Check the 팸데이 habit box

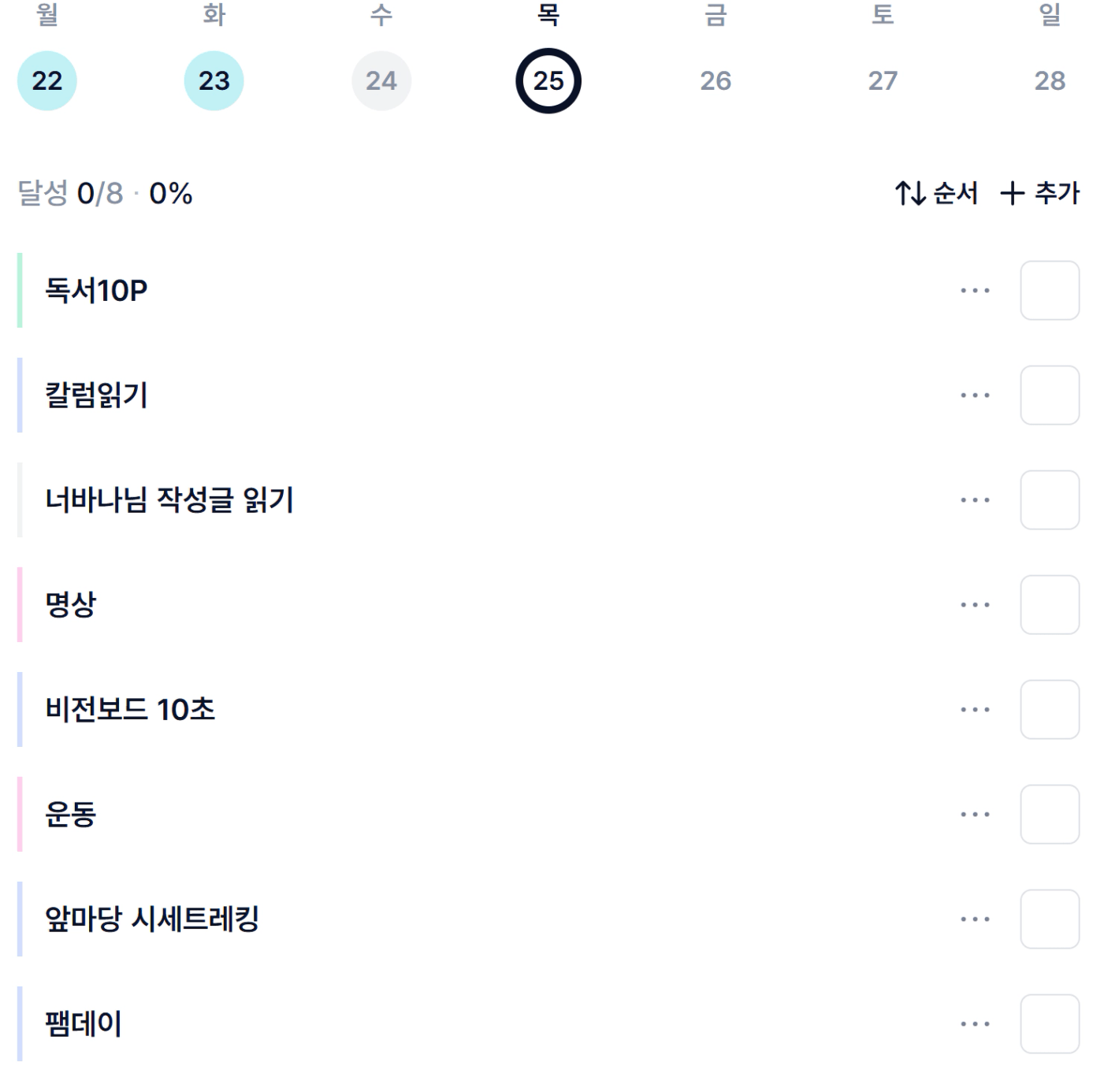point(1050,1024)
